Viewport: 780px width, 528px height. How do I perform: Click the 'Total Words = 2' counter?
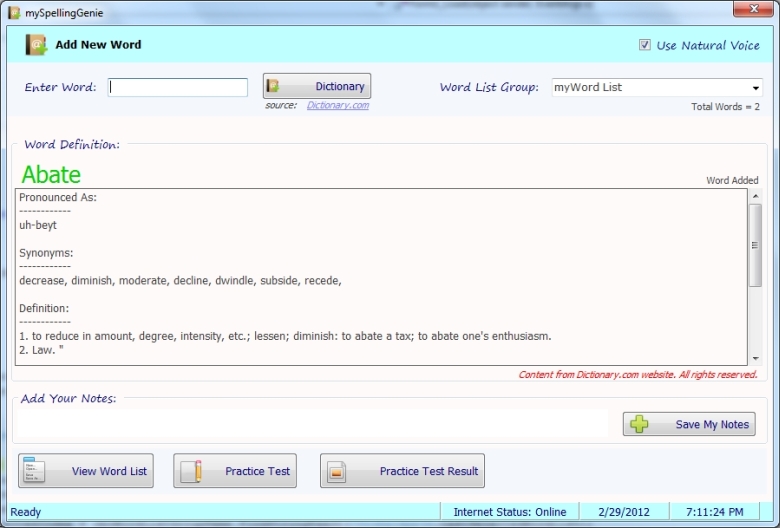point(725,106)
